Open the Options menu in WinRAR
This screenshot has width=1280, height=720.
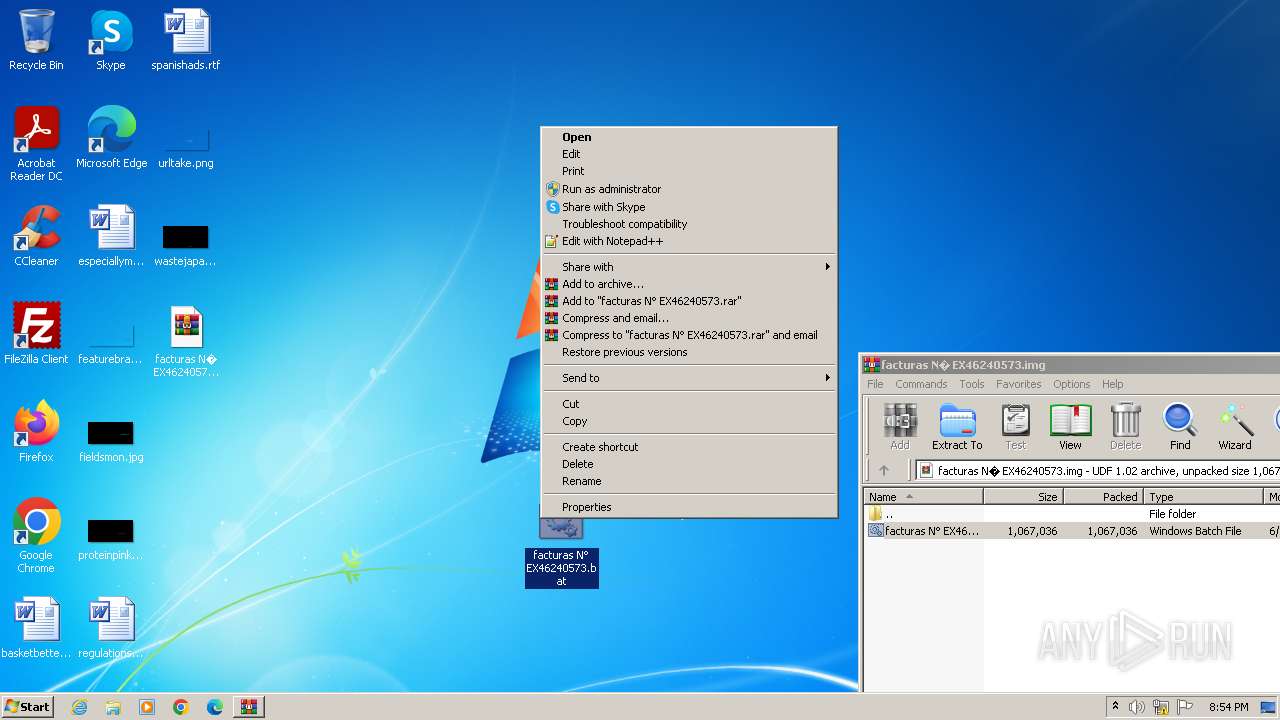[1071, 384]
